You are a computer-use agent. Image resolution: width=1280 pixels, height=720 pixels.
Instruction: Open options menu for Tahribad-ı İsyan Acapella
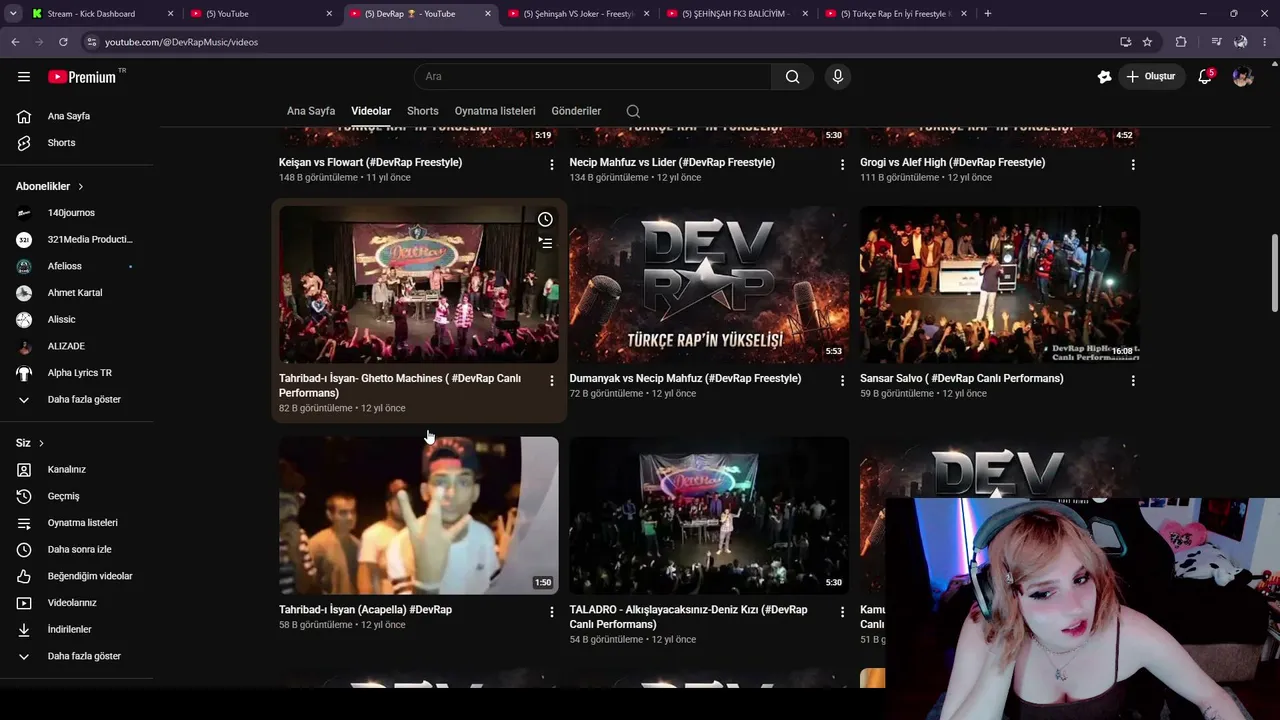click(551, 611)
